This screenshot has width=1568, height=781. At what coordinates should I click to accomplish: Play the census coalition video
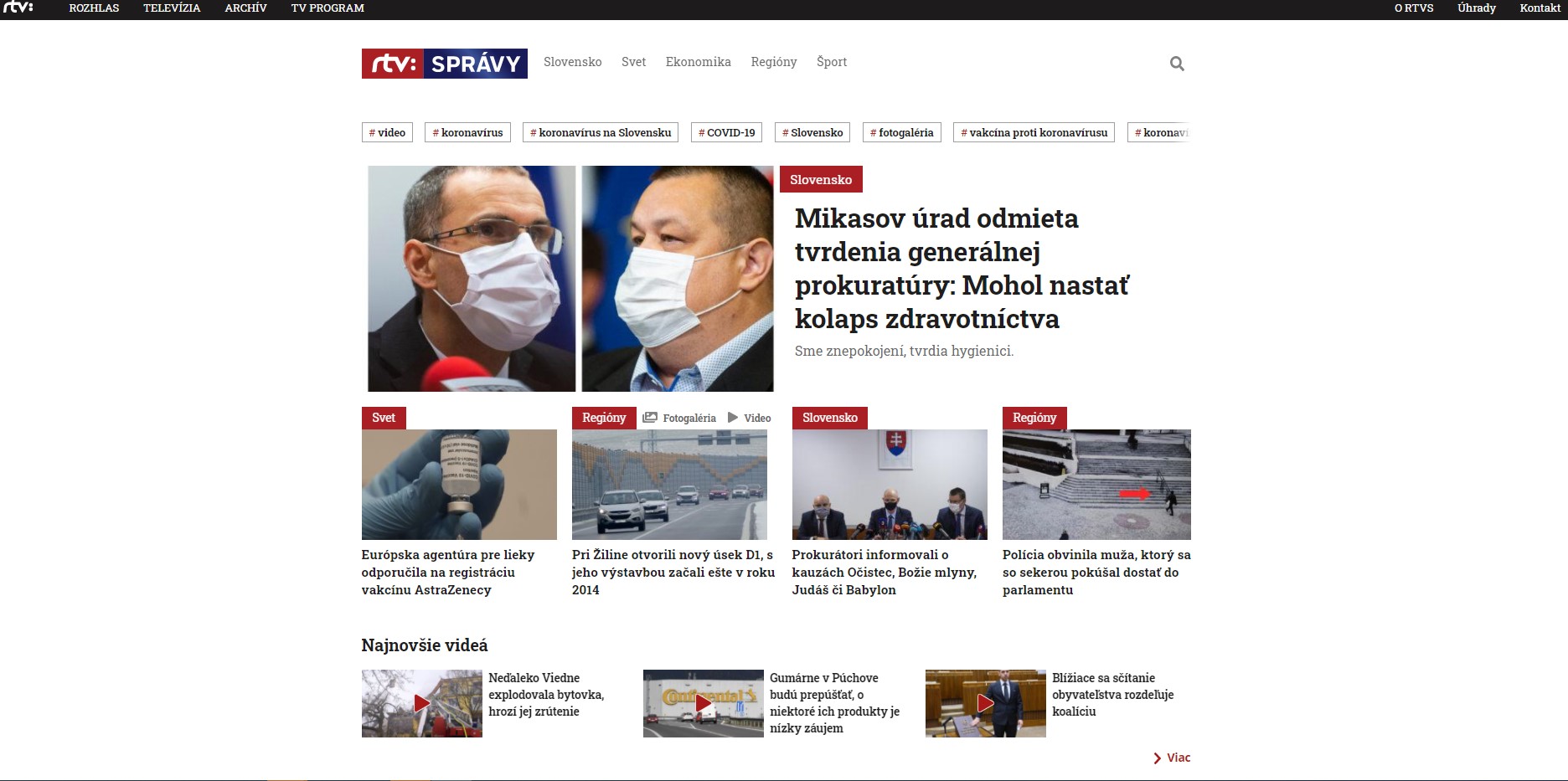[986, 703]
